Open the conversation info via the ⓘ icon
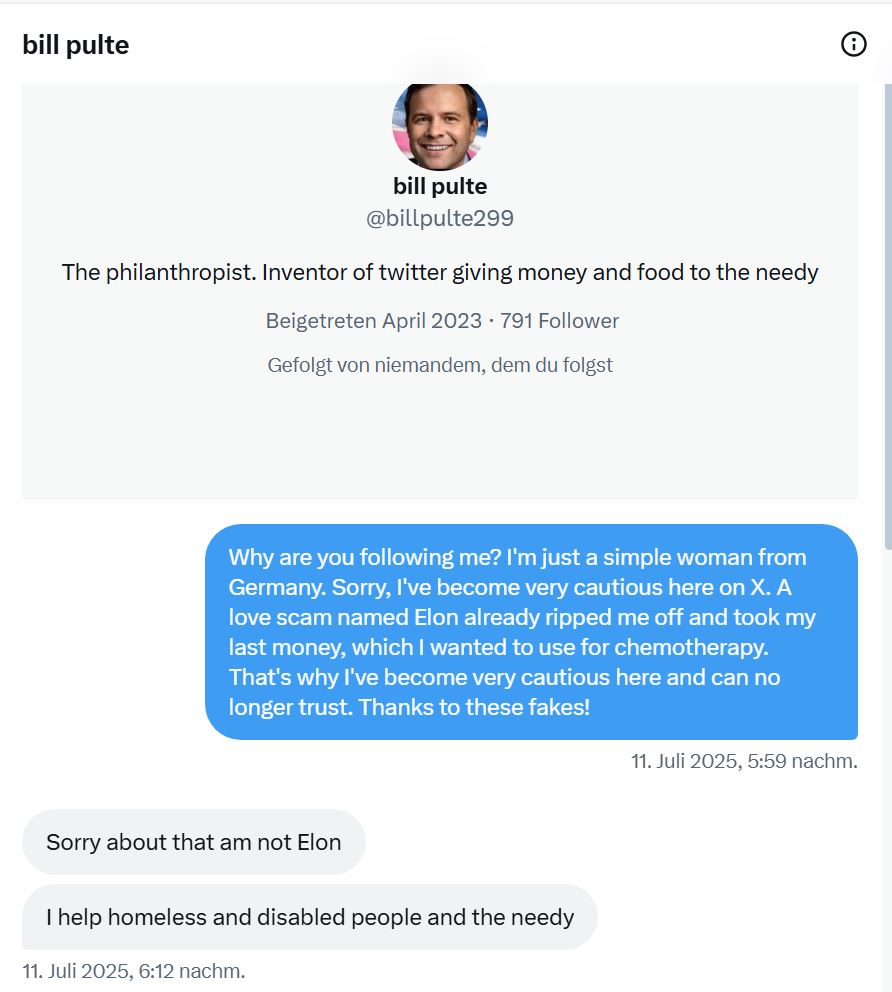This screenshot has height=992, width=892. (853, 44)
